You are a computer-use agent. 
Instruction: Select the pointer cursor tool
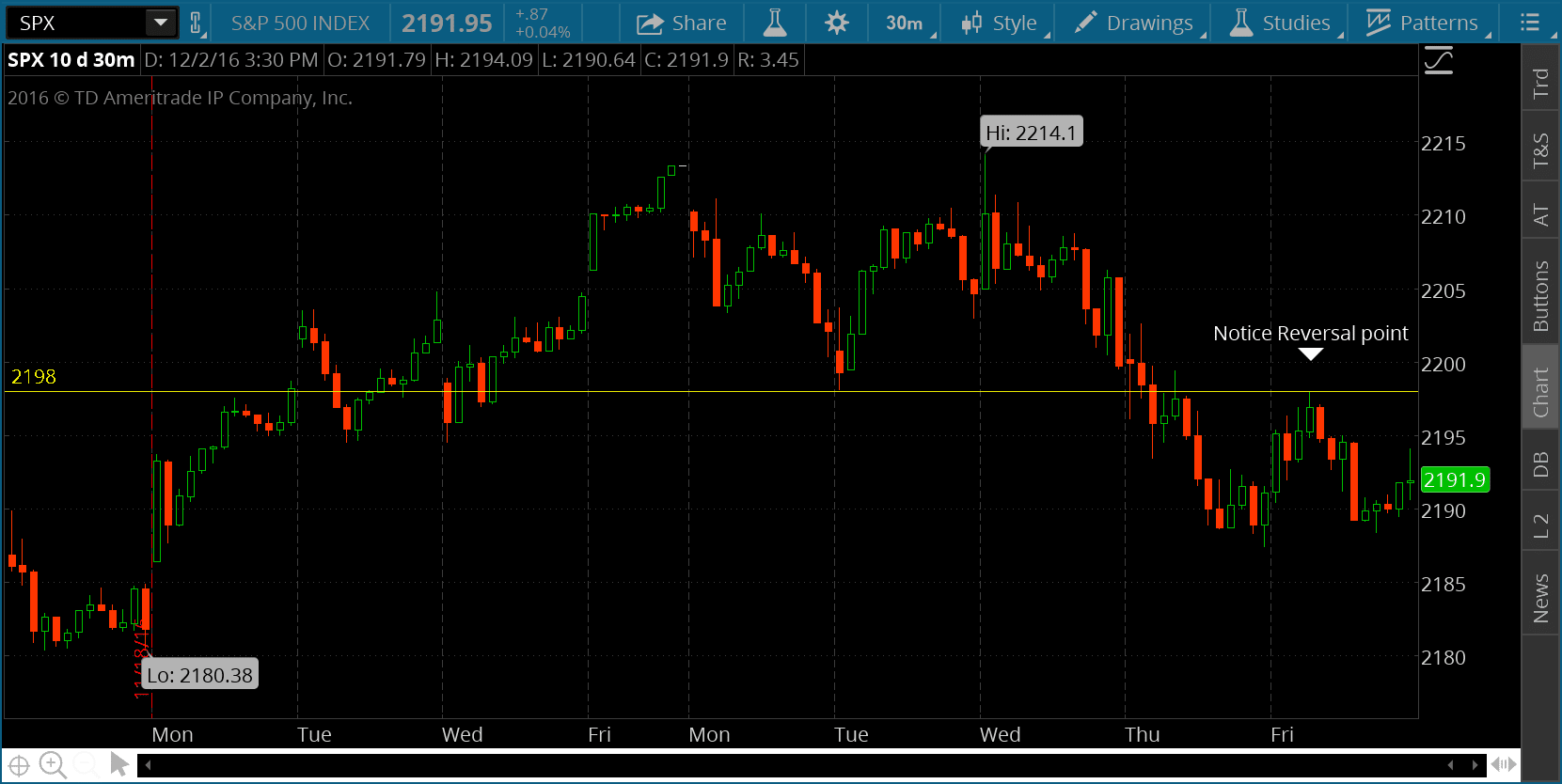119,764
